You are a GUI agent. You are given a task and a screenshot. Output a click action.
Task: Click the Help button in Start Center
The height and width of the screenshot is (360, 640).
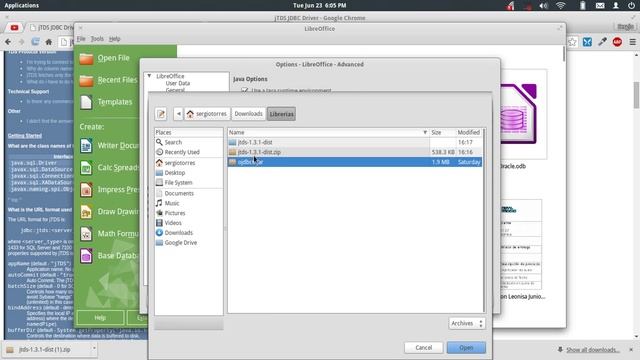point(100,317)
